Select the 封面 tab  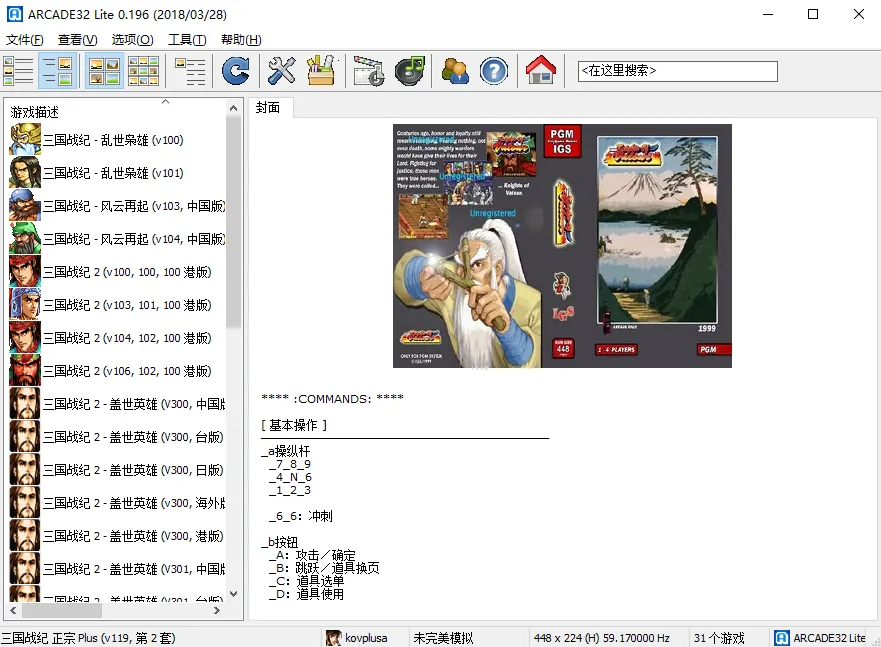point(268,108)
